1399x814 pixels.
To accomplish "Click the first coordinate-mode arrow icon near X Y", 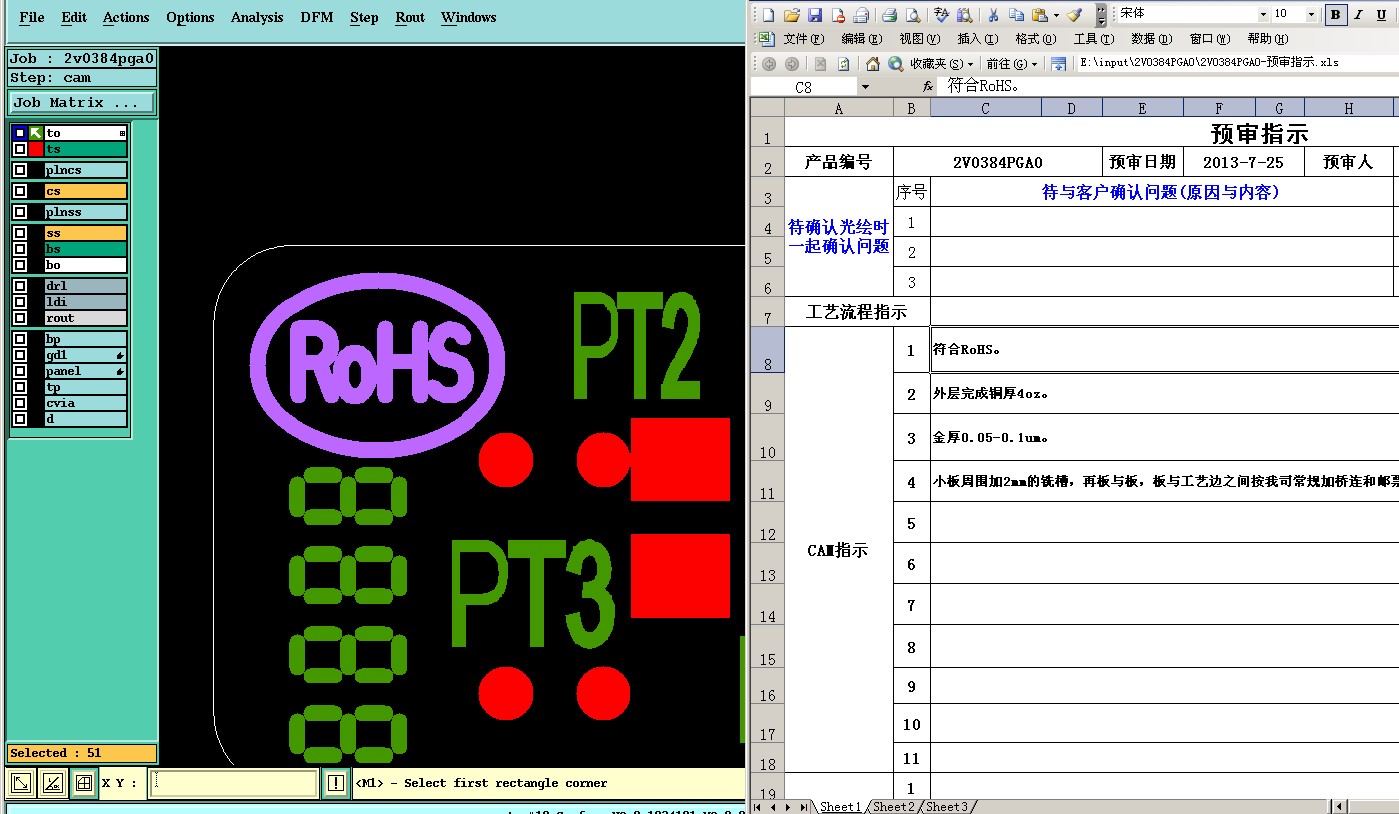I will [x=20, y=783].
